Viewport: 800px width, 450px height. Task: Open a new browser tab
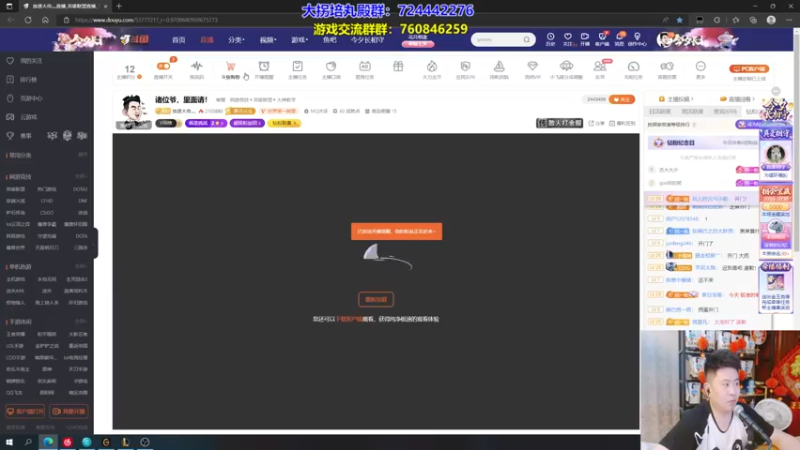pyautogui.click(x=119, y=6)
